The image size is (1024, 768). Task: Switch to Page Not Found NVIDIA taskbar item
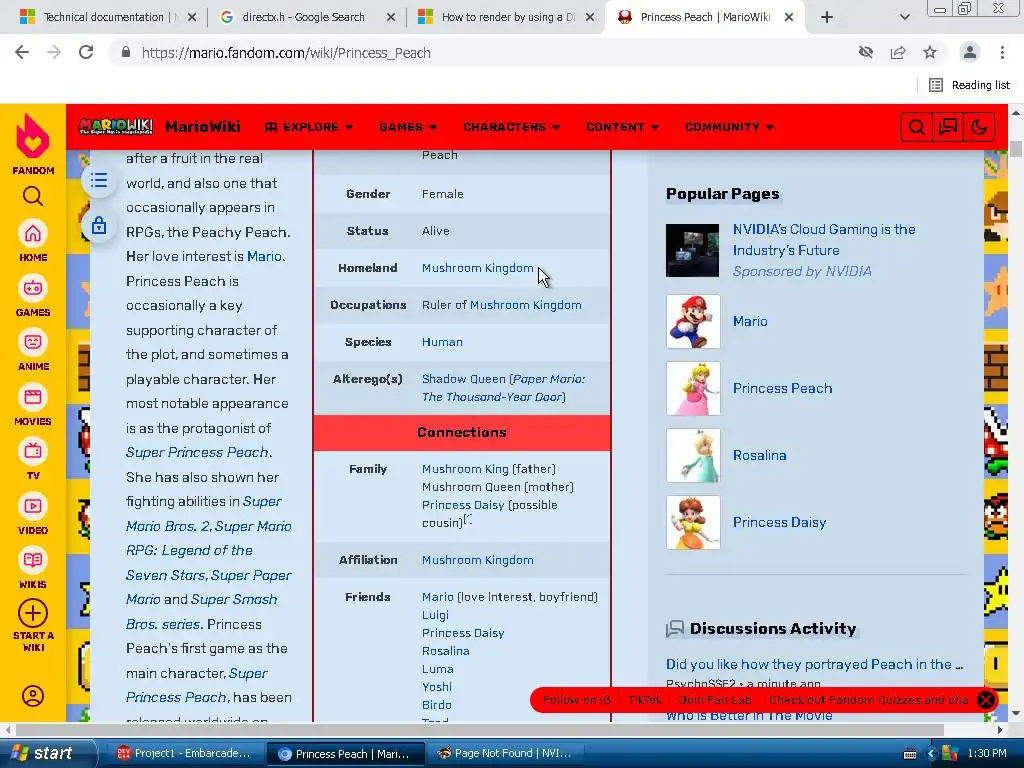tap(507, 753)
